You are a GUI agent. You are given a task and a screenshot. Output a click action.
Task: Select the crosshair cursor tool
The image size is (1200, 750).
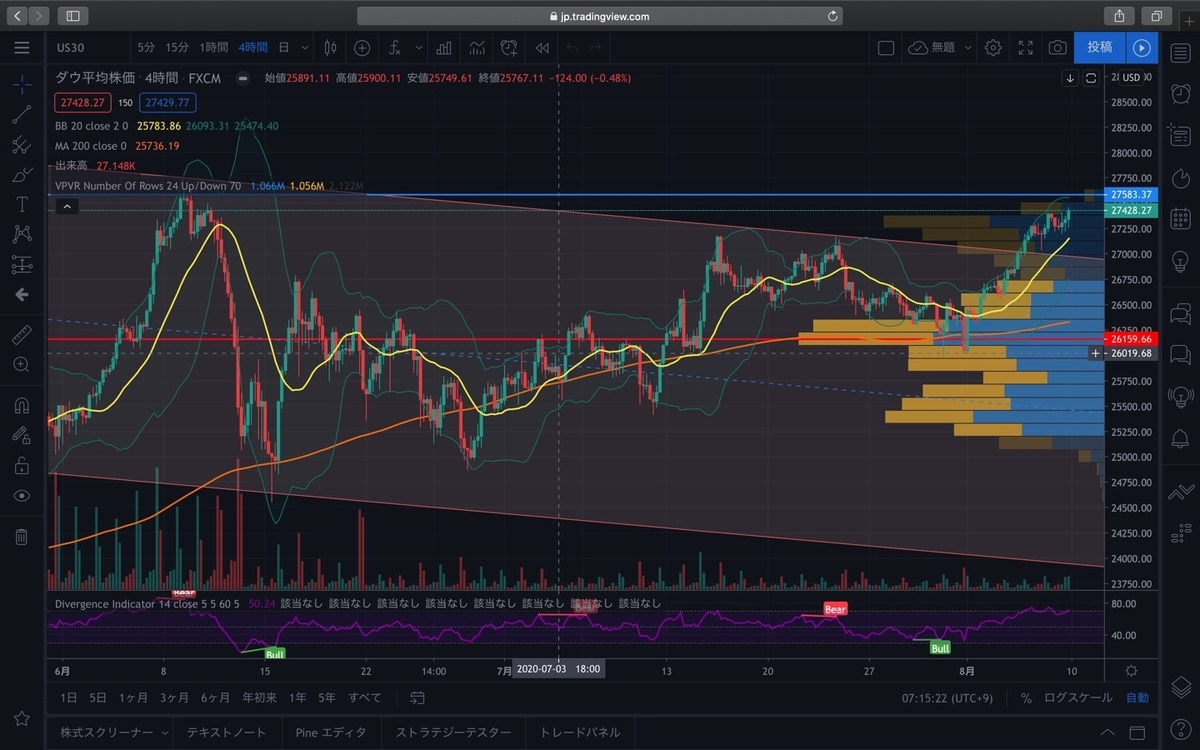[22, 85]
